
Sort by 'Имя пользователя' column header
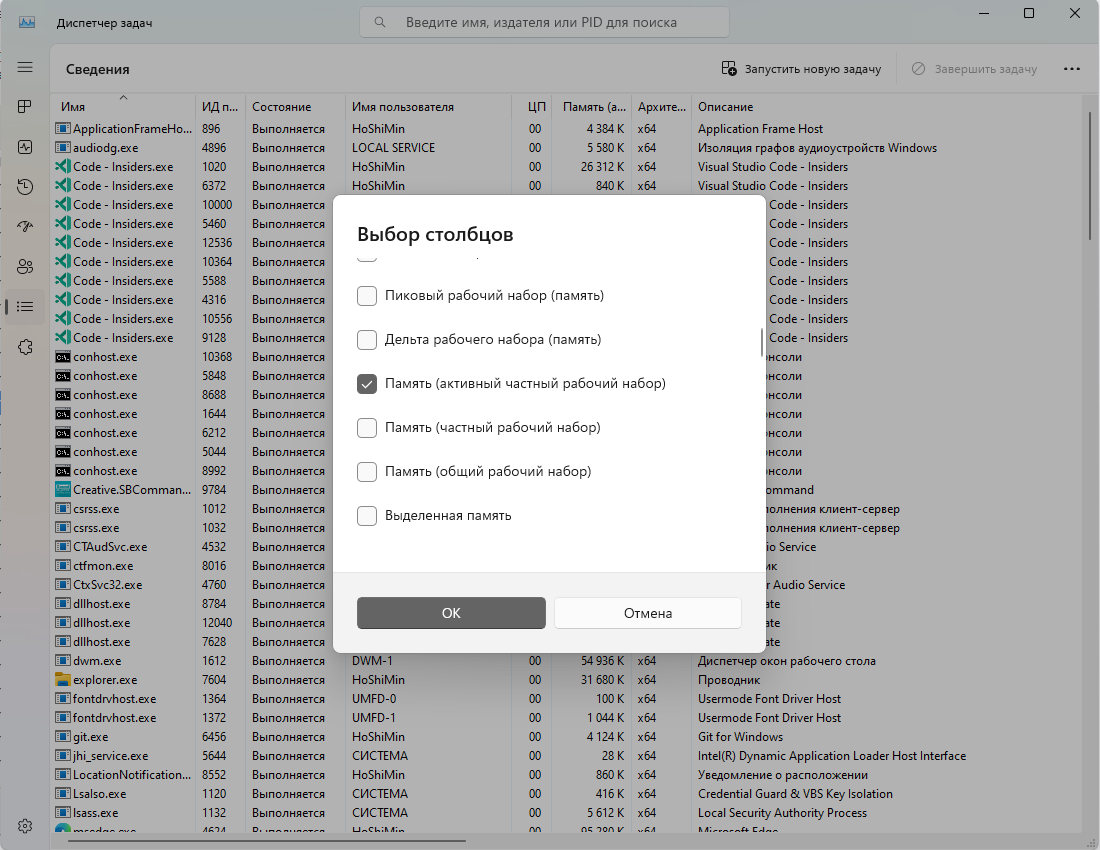coord(402,107)
